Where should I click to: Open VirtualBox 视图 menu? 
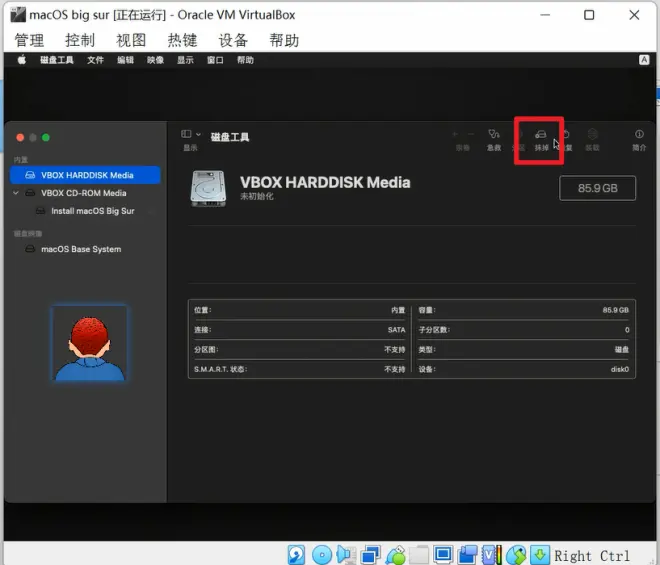[x=131, y=40]
